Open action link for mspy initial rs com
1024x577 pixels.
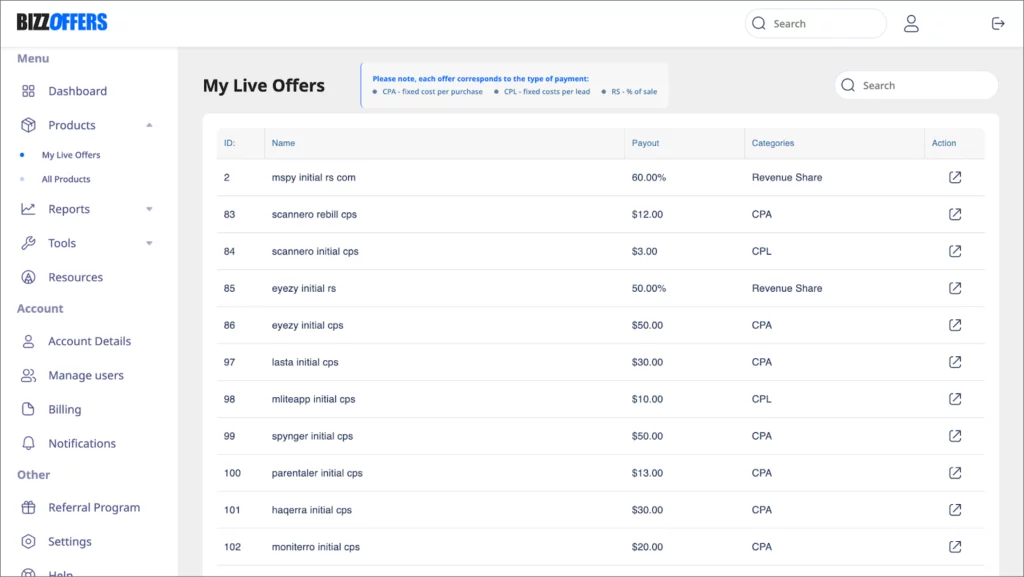tap(955, 177)
